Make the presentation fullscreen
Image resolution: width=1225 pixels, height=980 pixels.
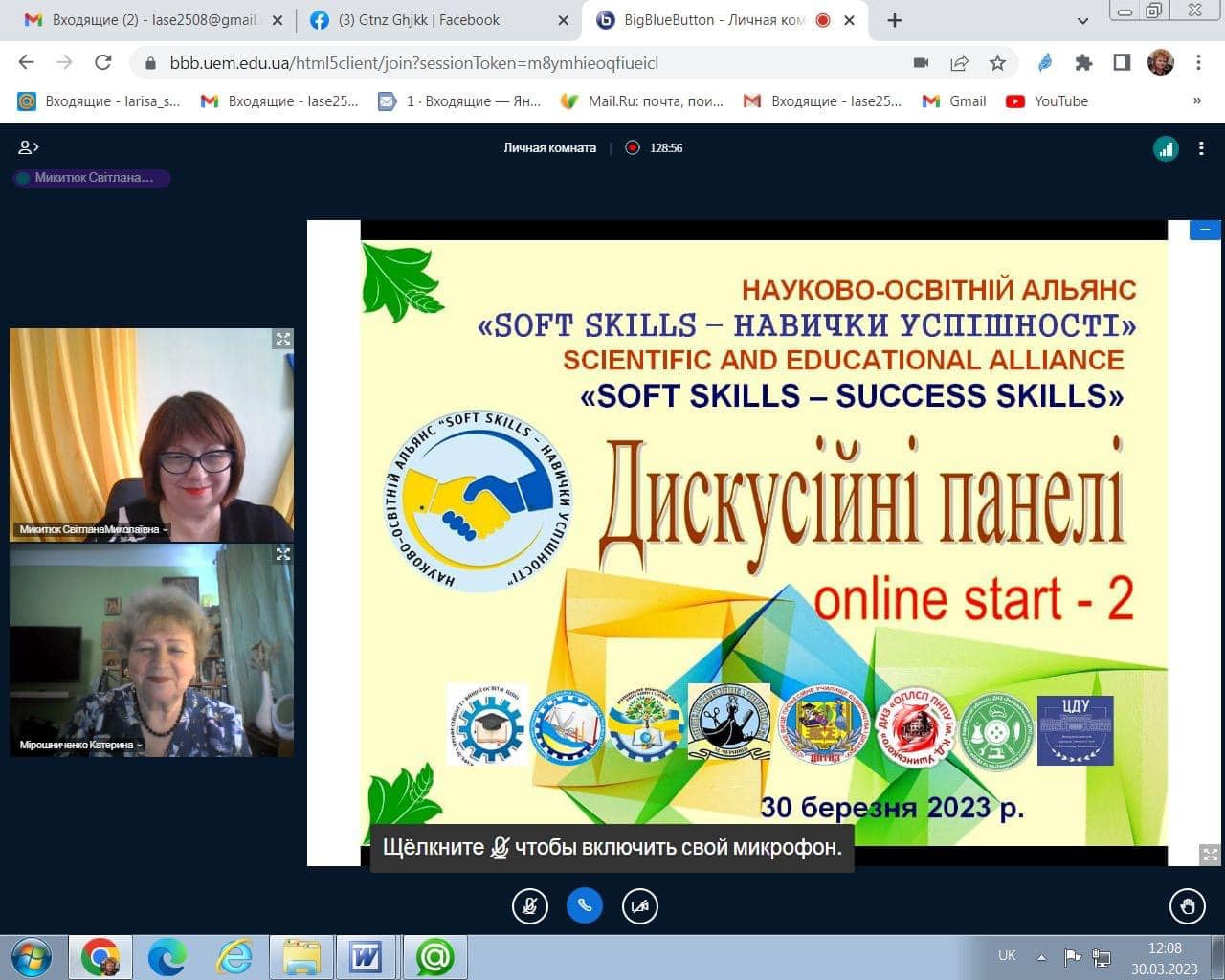click(1210, 854)
